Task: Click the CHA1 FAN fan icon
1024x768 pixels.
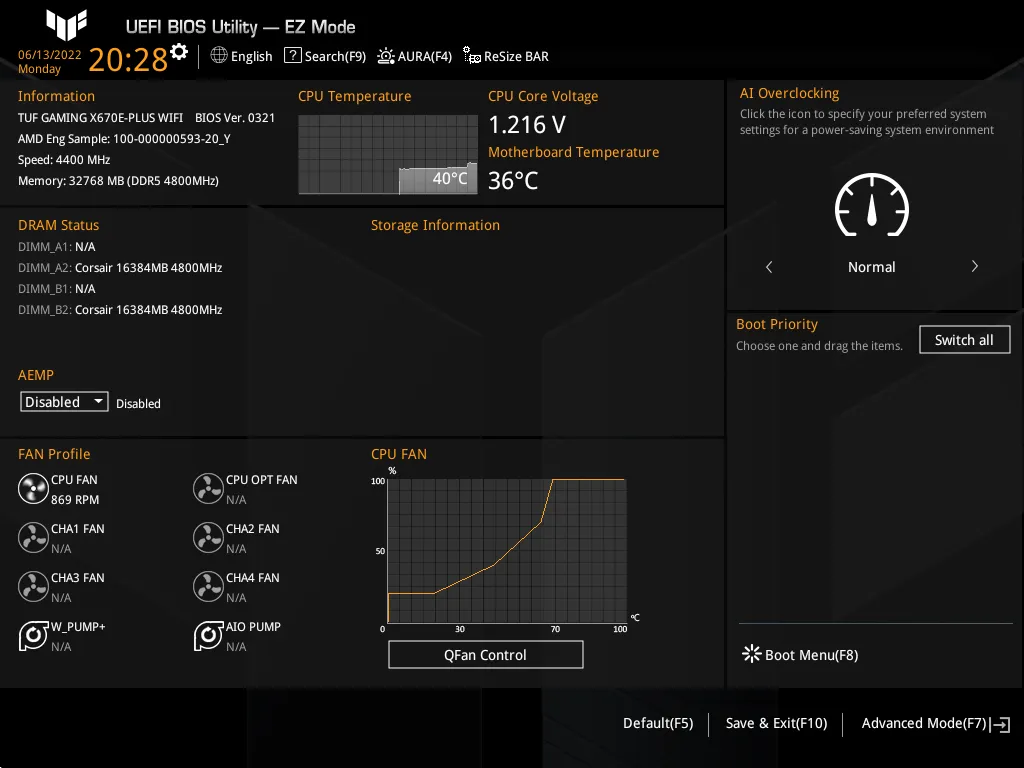Action: point(33,538)
